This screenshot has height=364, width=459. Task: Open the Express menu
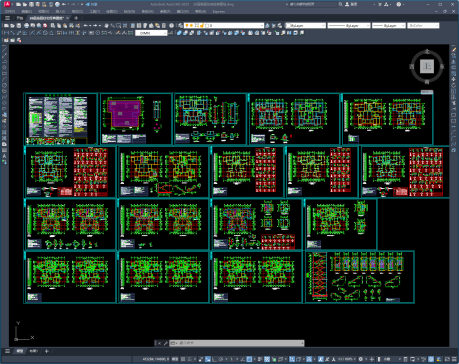219,11
